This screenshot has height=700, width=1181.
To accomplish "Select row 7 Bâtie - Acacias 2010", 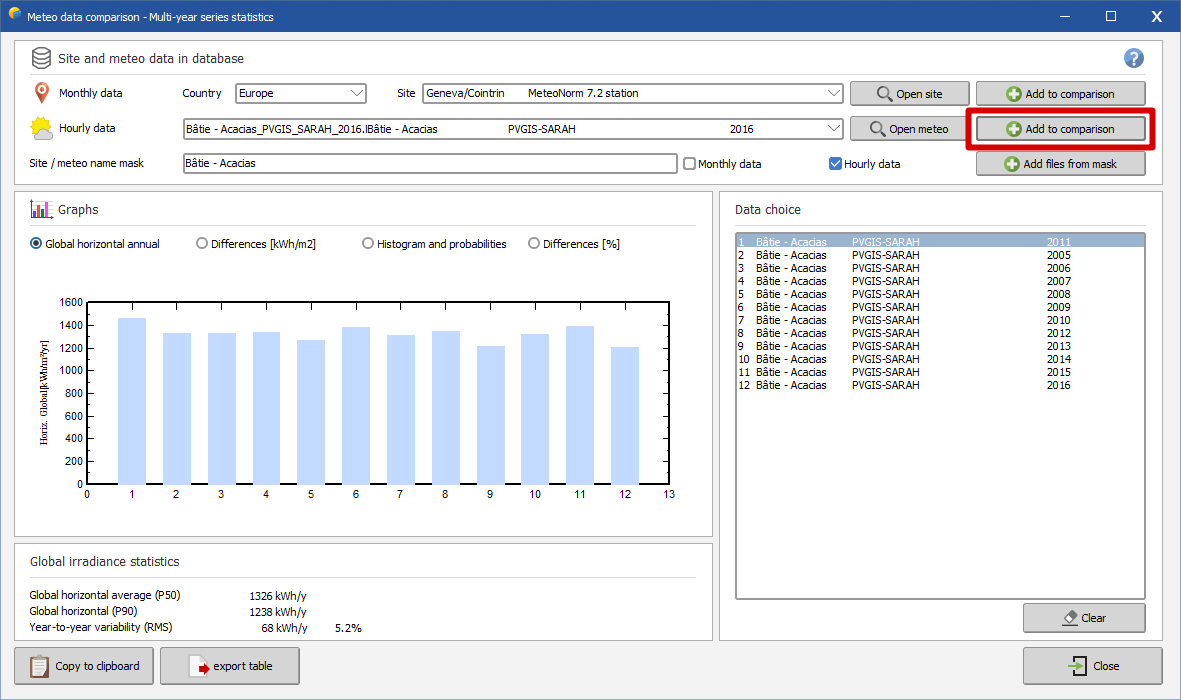I will [x=940, y=320].
